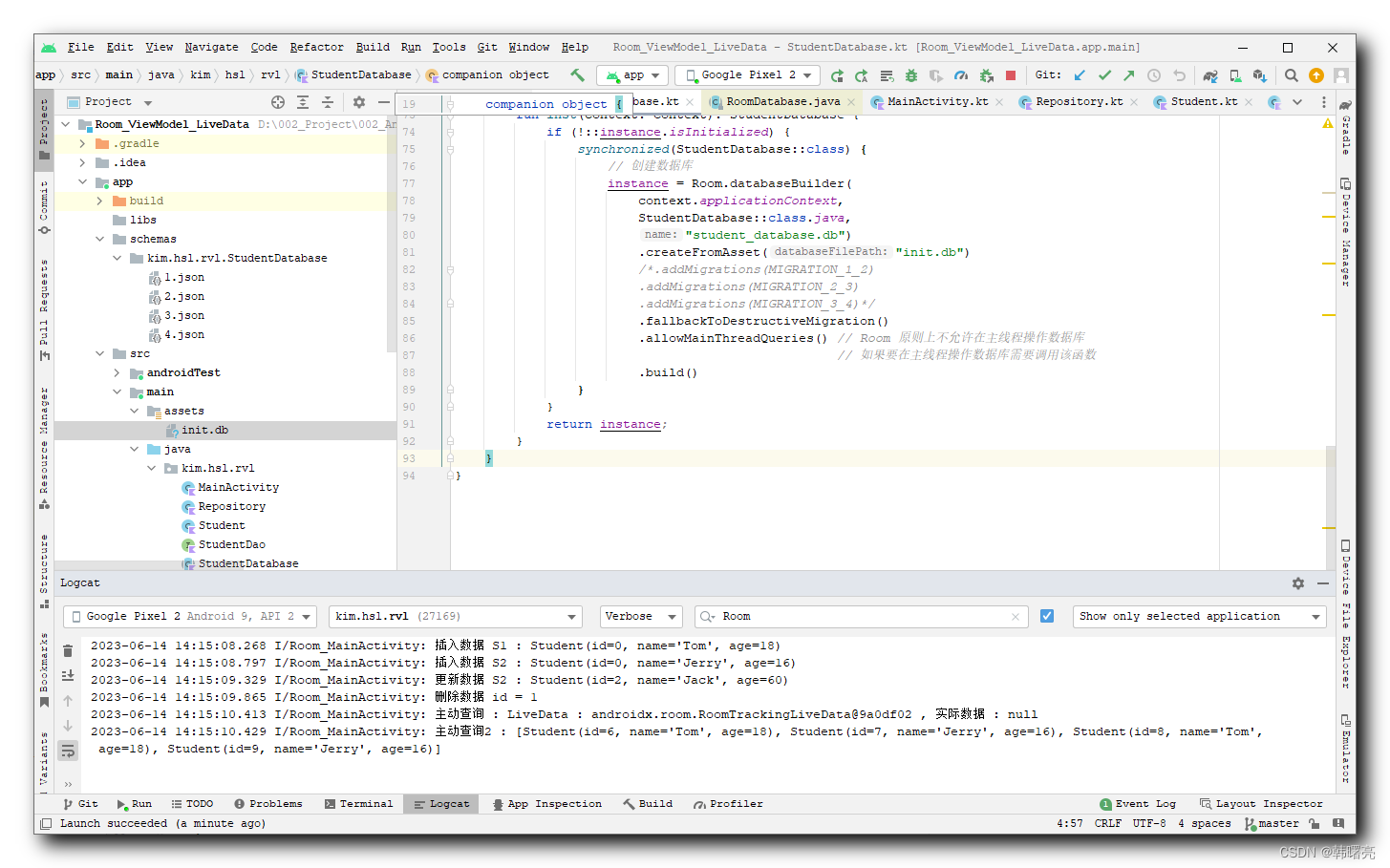Sync project with Gradle files icon
Viewport: 1390px width, 868px height.
[1210, 75]
